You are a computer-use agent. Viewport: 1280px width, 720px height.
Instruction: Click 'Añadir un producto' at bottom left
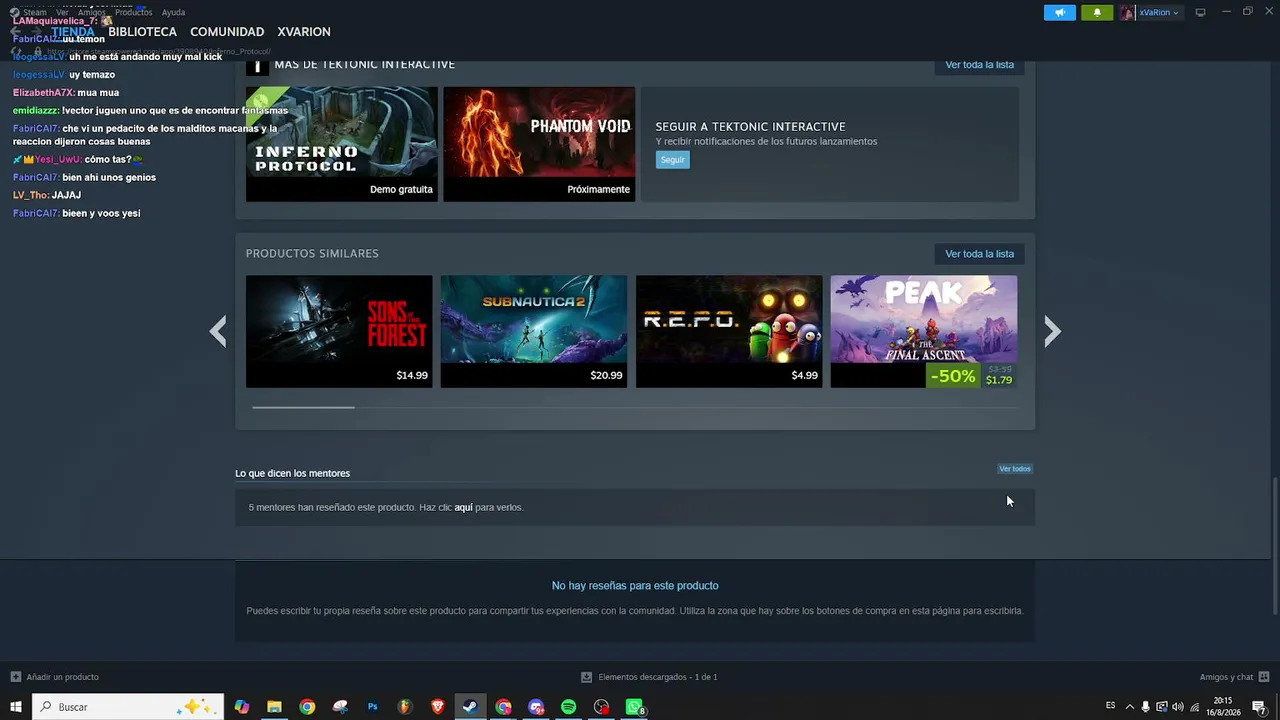click(x=55, y=677)
